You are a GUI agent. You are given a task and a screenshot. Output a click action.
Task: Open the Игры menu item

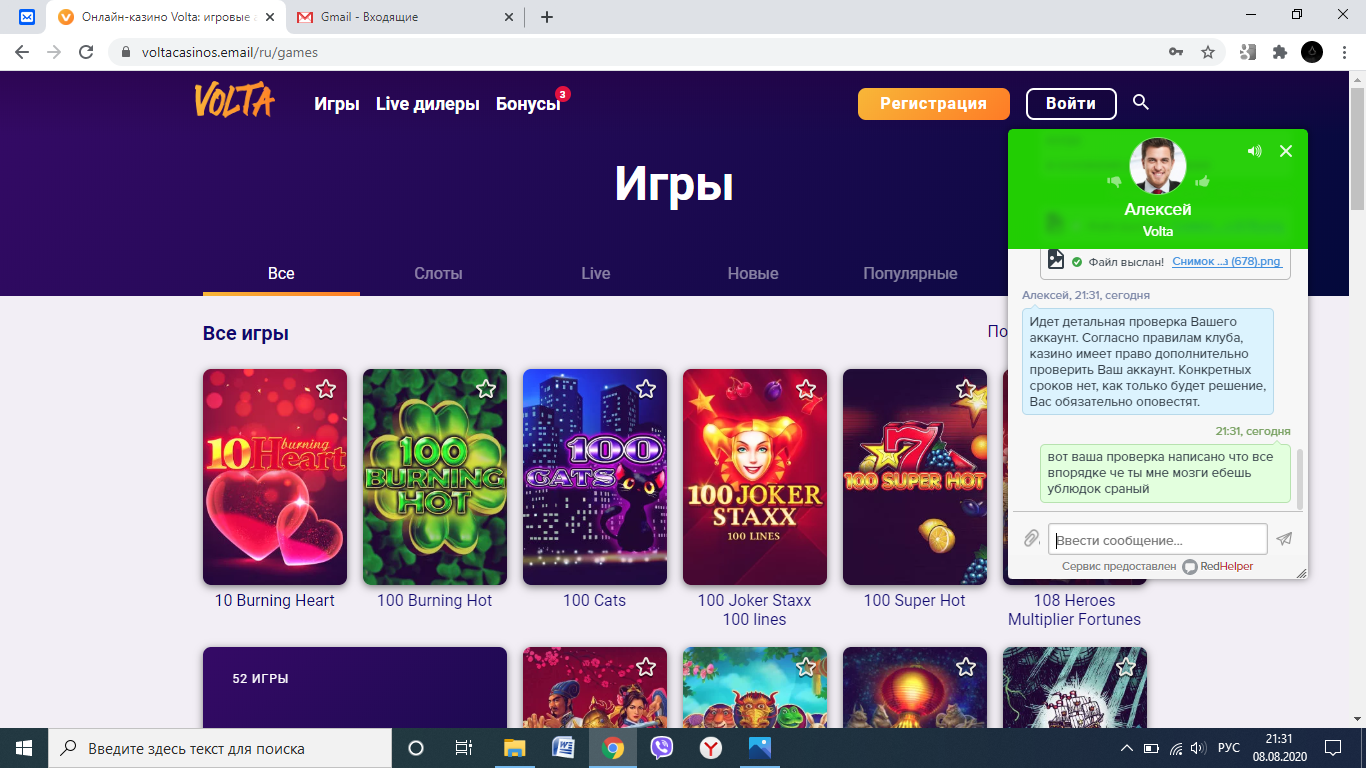click(337, 104)
